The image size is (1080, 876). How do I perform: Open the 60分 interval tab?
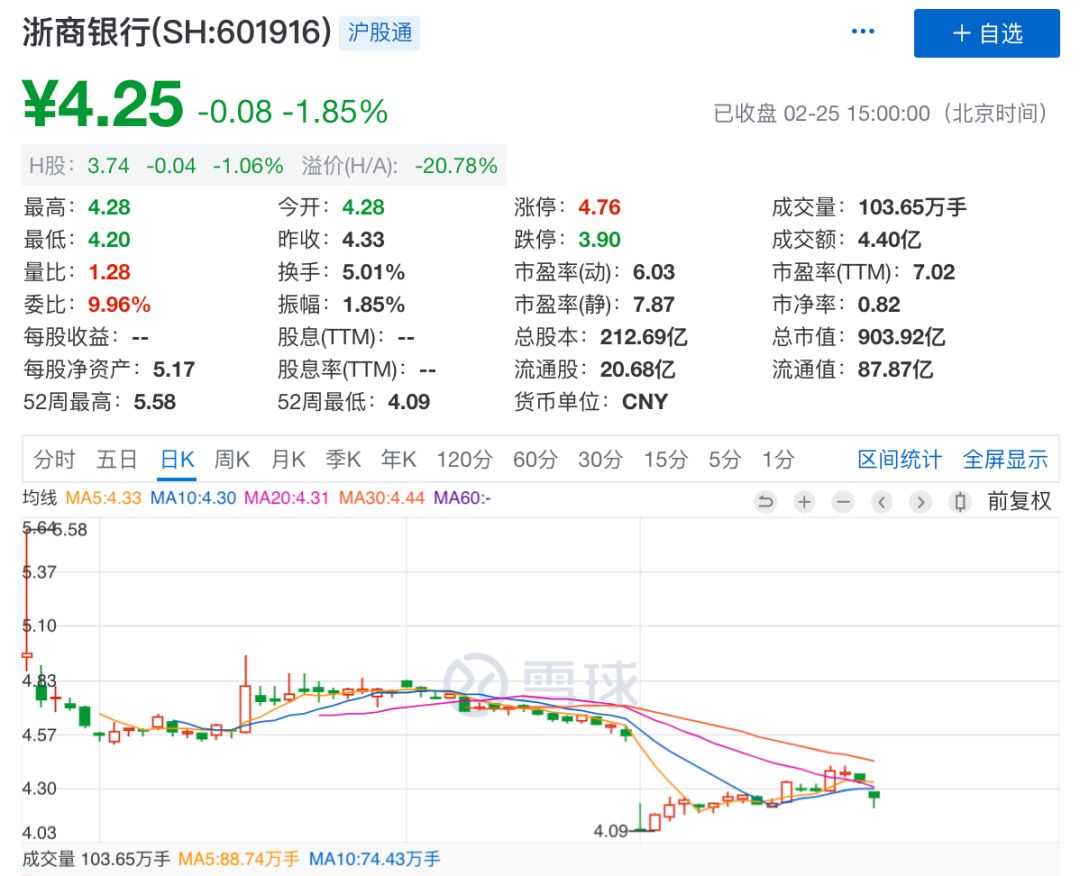535,459
